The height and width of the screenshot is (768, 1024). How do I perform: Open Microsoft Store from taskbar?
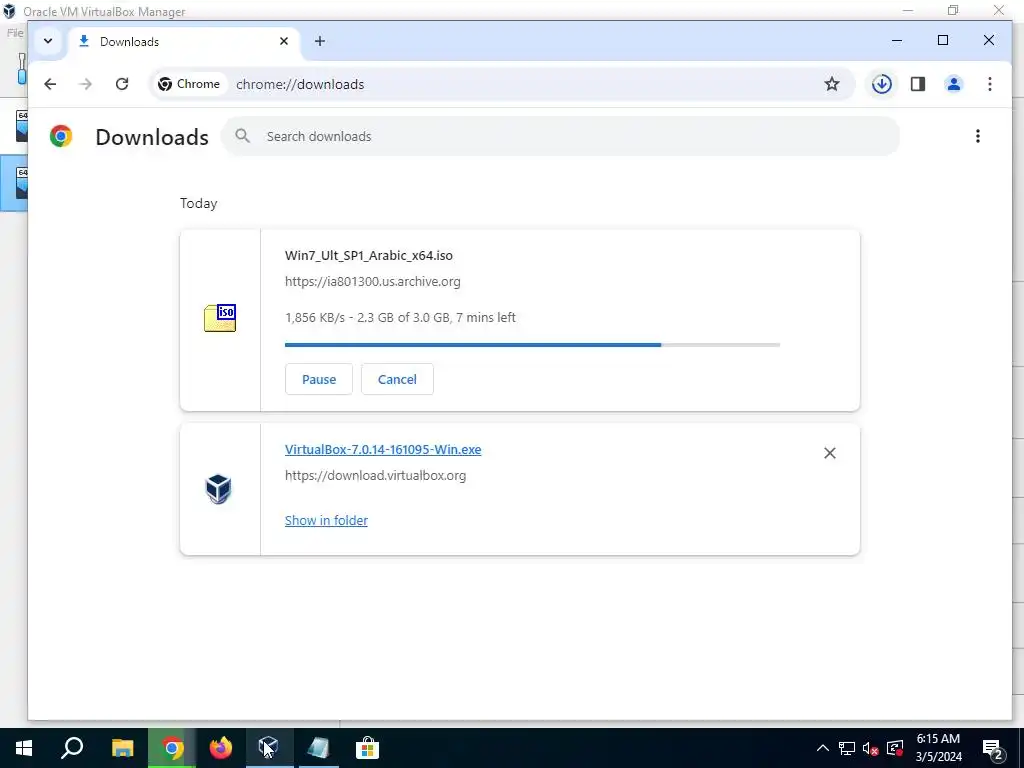click(x=368, y=748)
